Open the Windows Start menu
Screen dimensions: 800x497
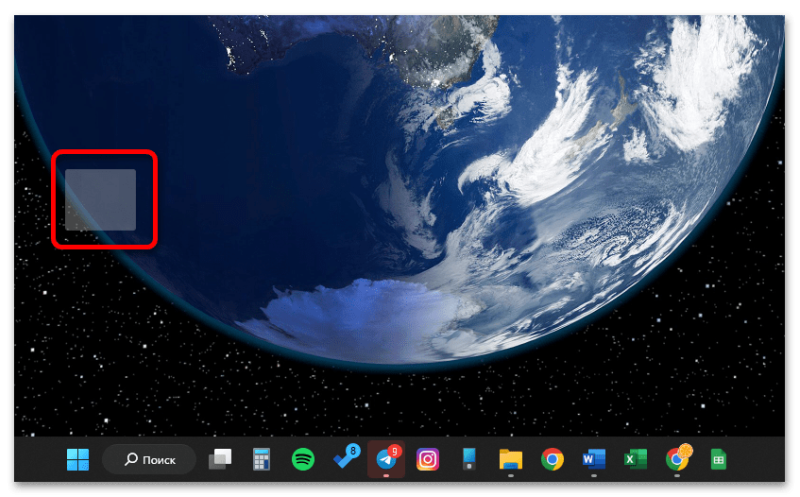point(78,460)
